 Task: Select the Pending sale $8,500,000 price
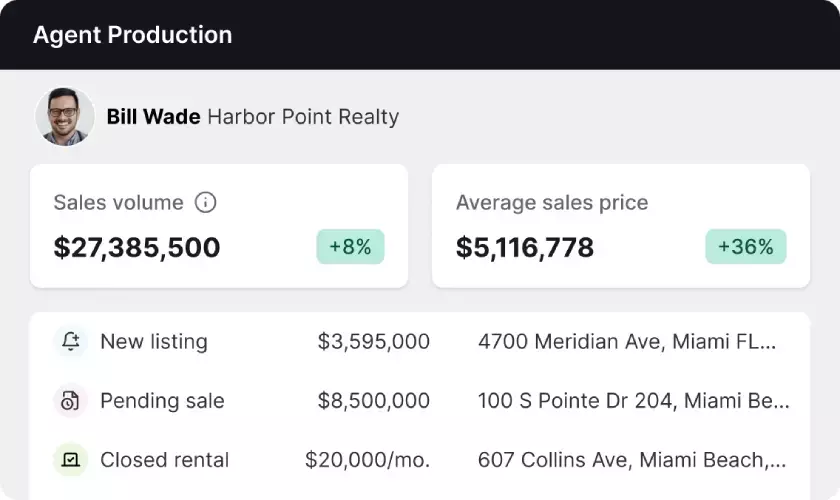(374, 401)
